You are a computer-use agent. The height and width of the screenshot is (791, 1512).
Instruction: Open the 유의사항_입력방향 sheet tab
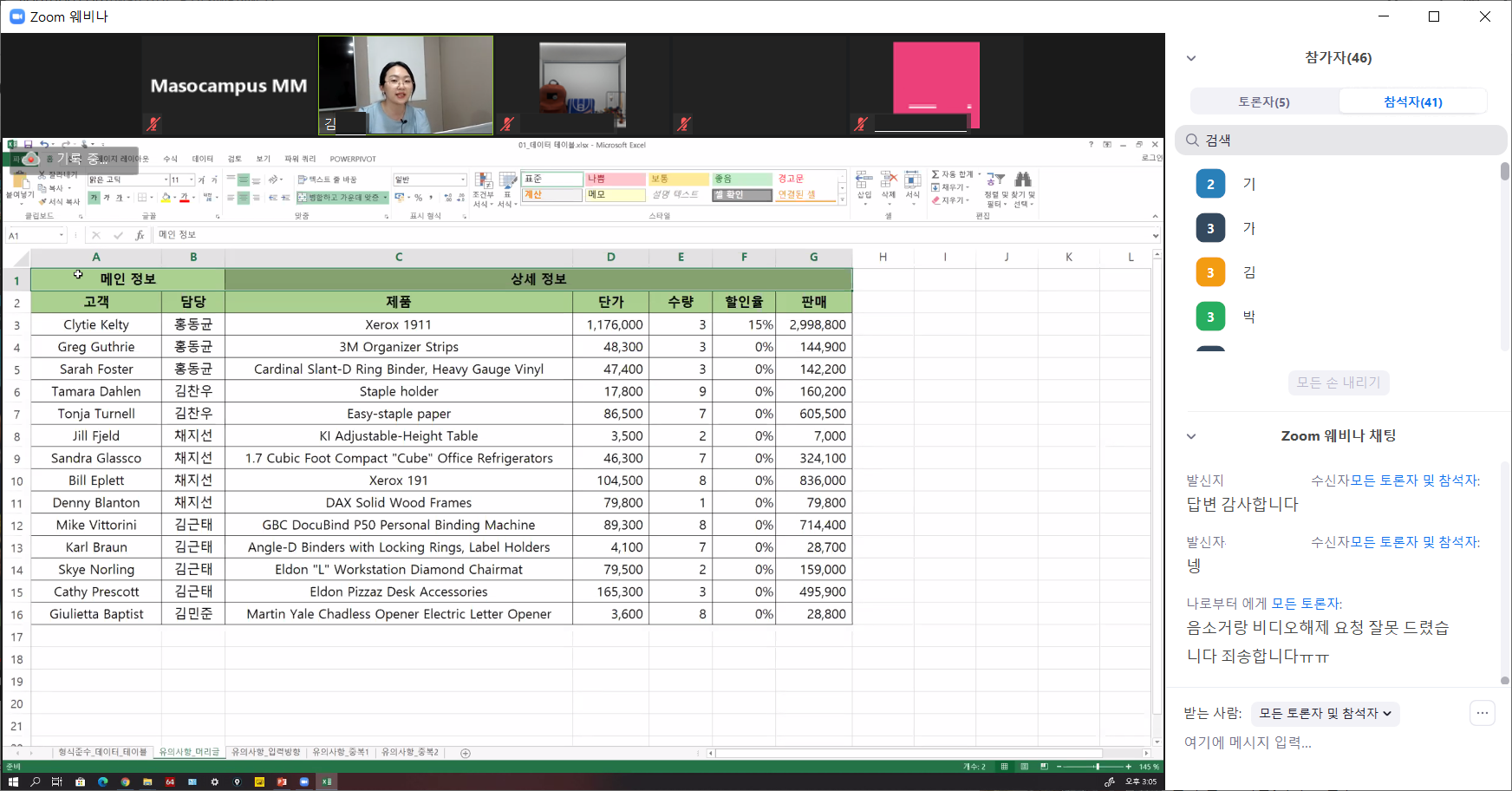(x=265, y=752)
